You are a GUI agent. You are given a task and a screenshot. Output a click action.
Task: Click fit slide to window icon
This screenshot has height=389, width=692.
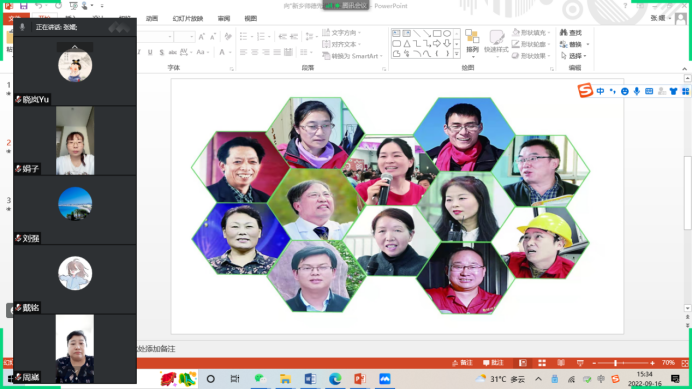click(684, 363)
